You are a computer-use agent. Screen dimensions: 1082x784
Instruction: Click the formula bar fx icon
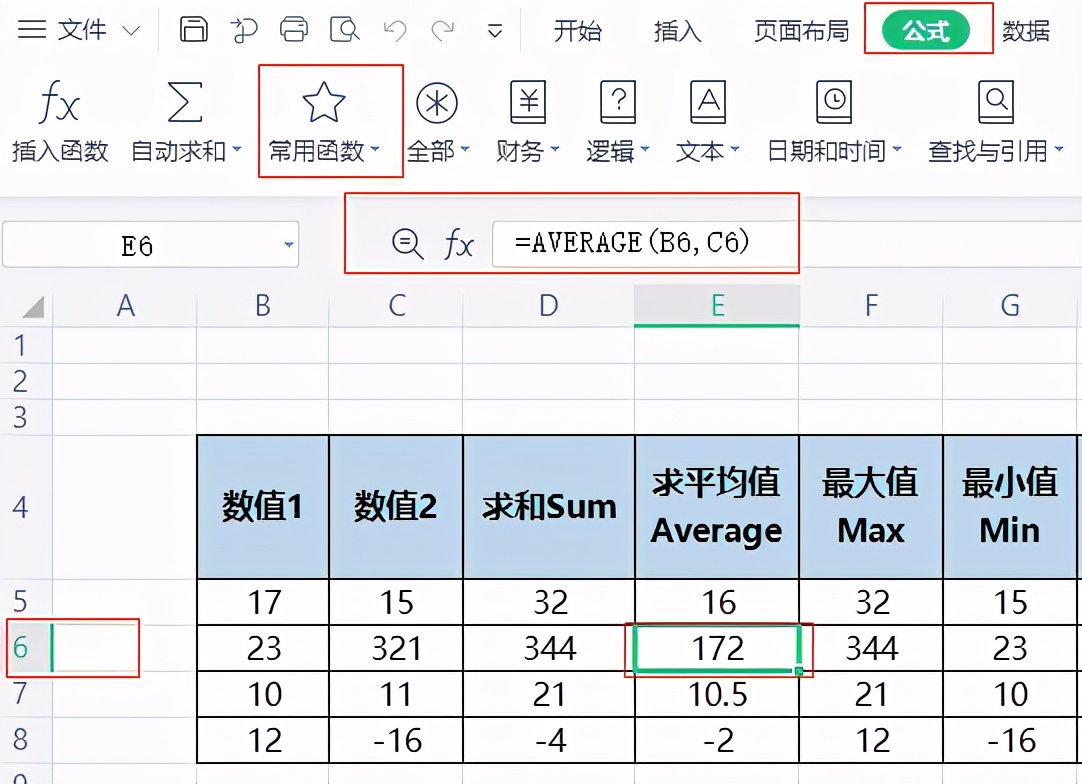[459, 244]
